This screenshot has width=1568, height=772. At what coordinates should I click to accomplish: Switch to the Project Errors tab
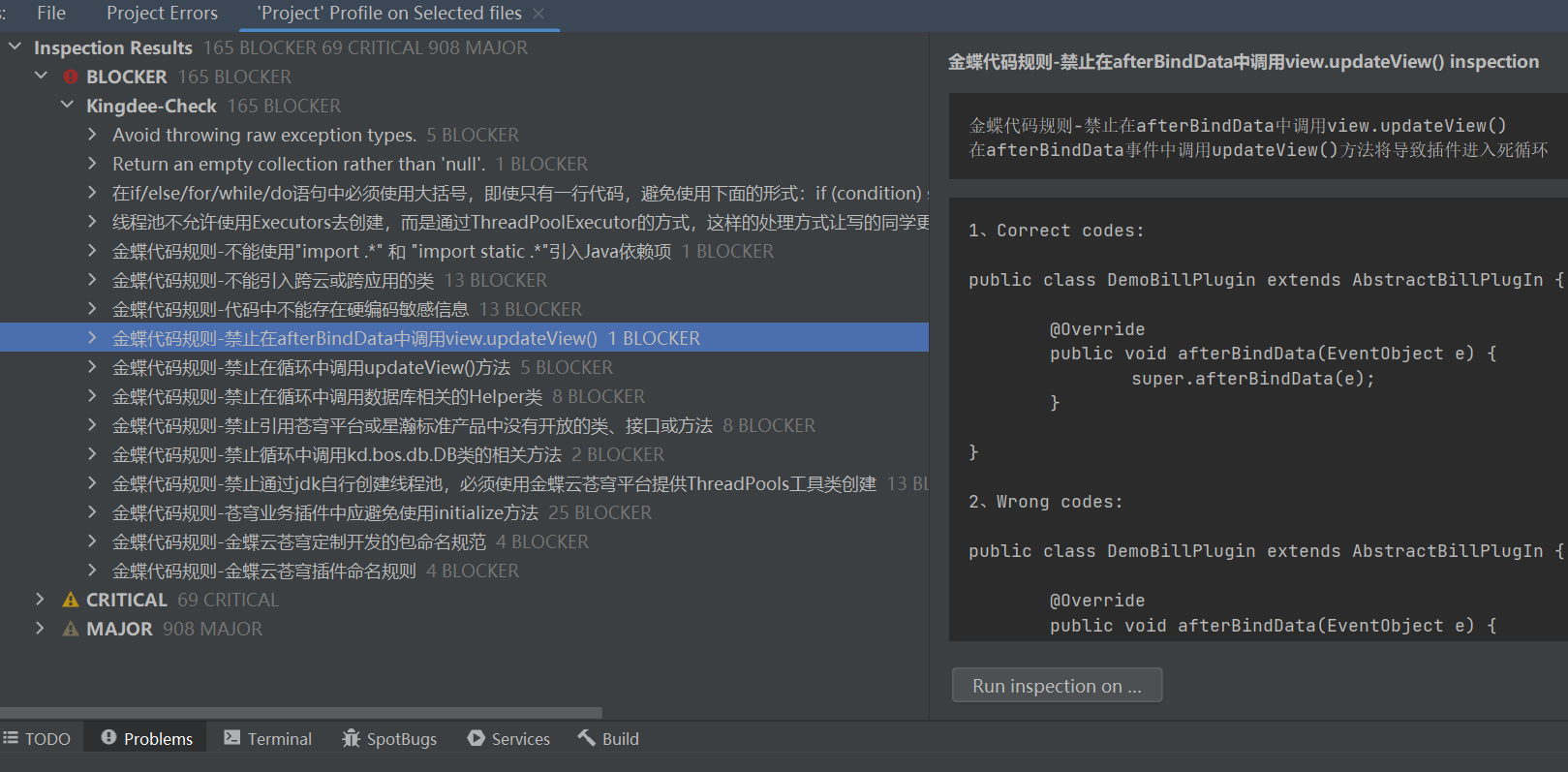point(162,14)
